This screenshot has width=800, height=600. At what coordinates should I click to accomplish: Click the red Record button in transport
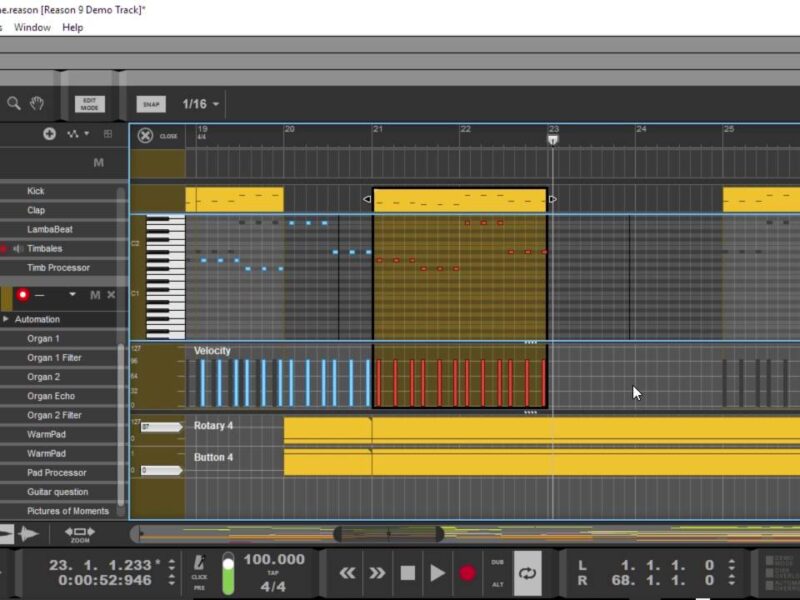[467, 573]
